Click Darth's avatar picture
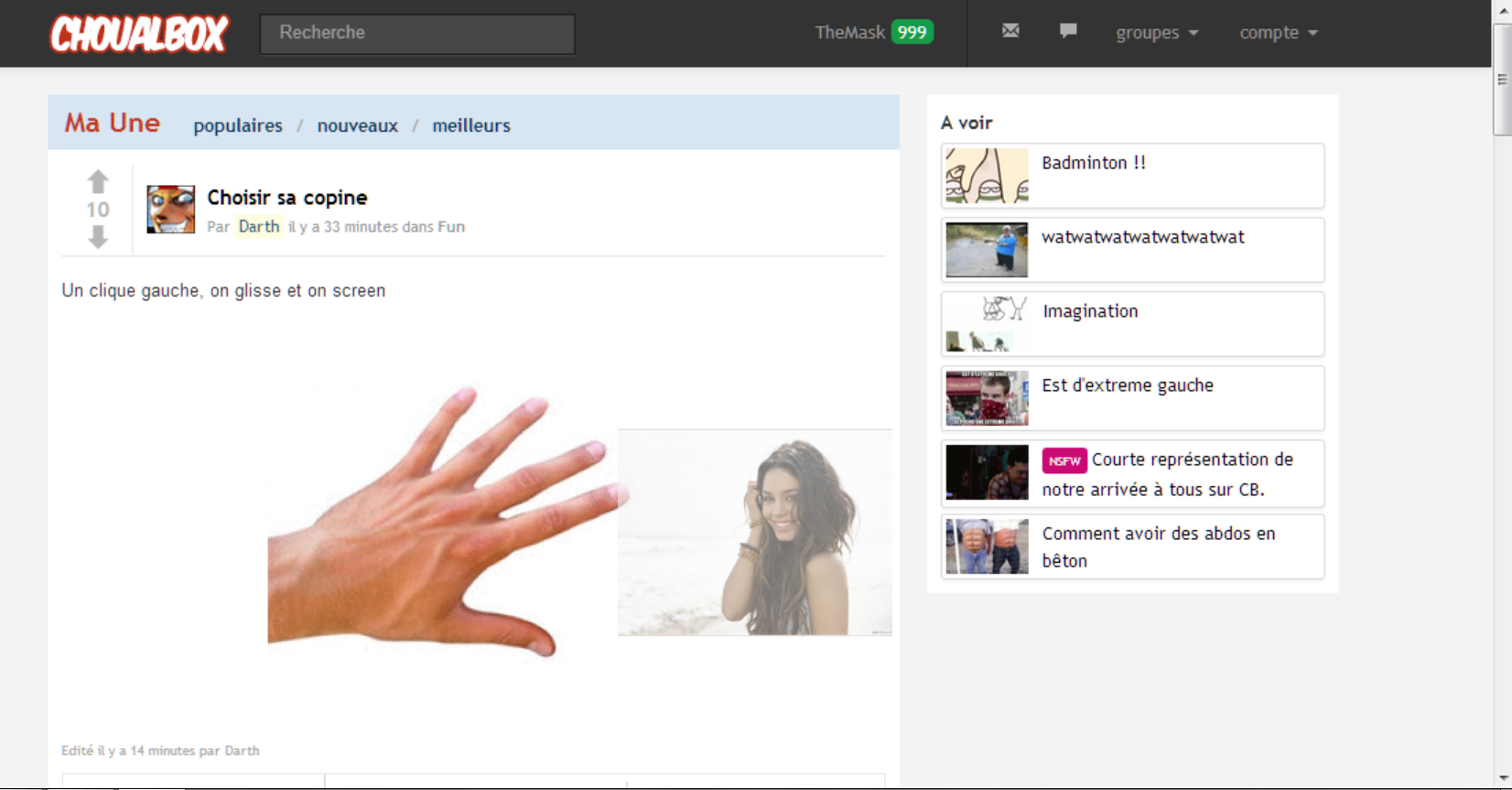The width and height of the screenshot is (1512, 790). coord(171,210)
